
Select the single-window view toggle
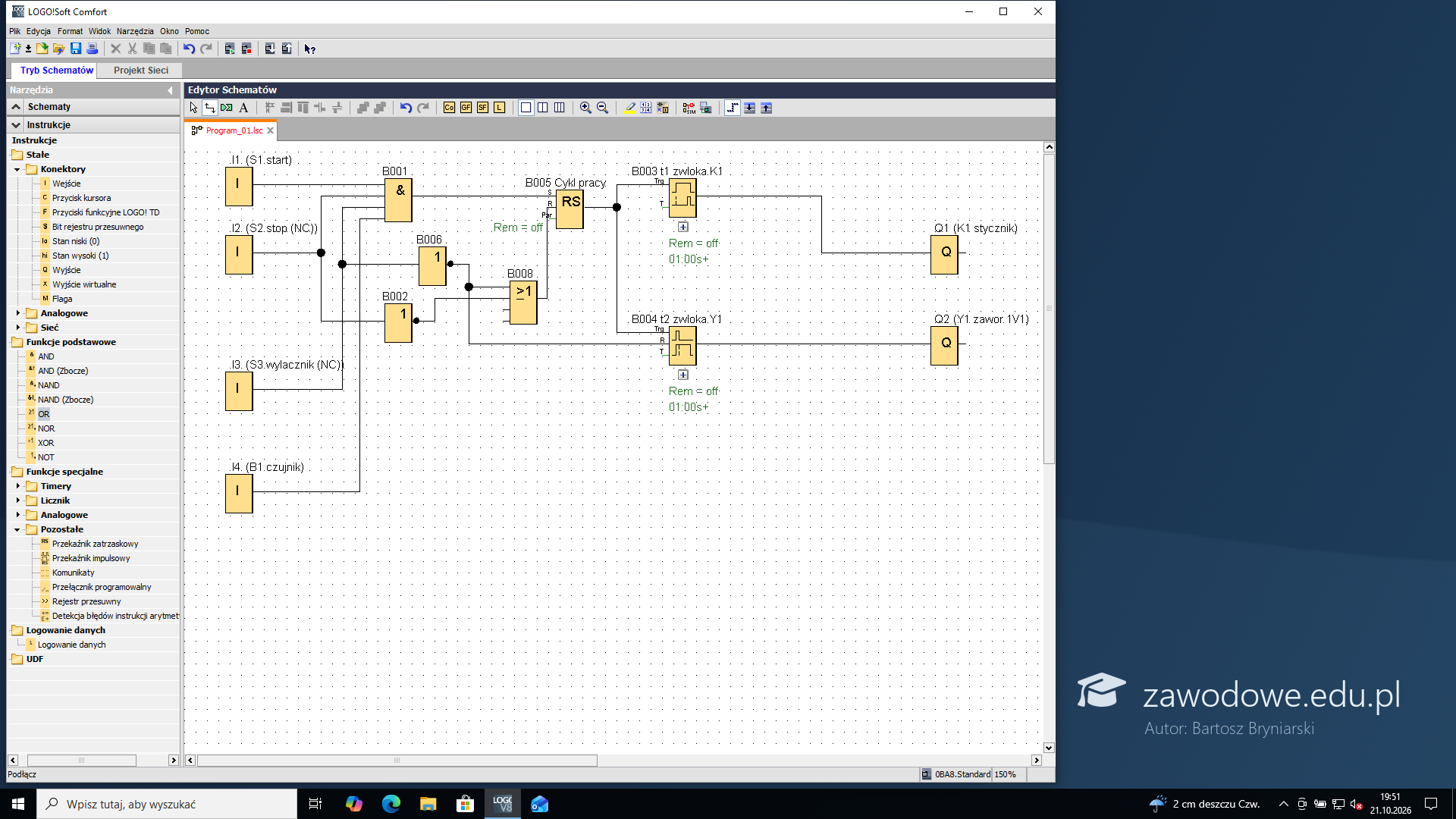(526, 108)
